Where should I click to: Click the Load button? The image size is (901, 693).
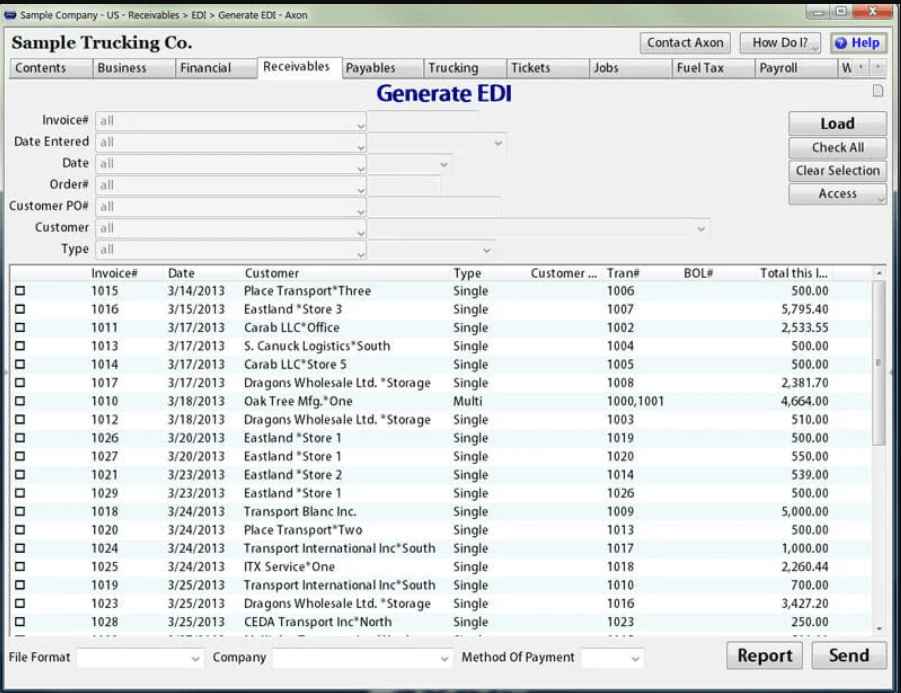coord(836,123)
